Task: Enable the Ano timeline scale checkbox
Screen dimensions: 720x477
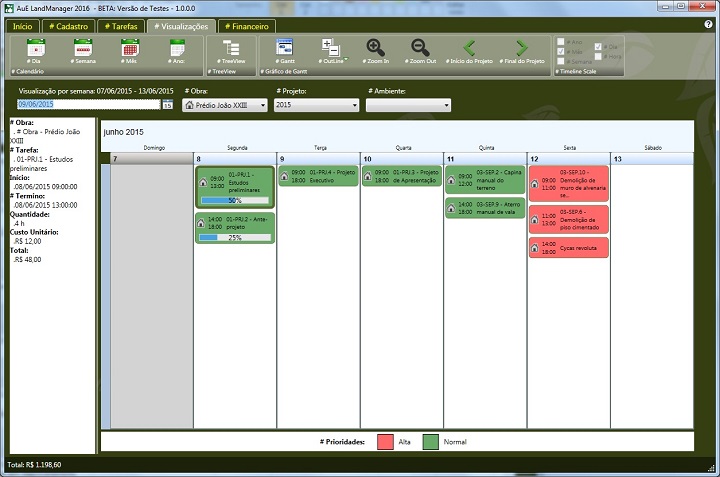Action: pyautogui.click(x=562, y=42)
